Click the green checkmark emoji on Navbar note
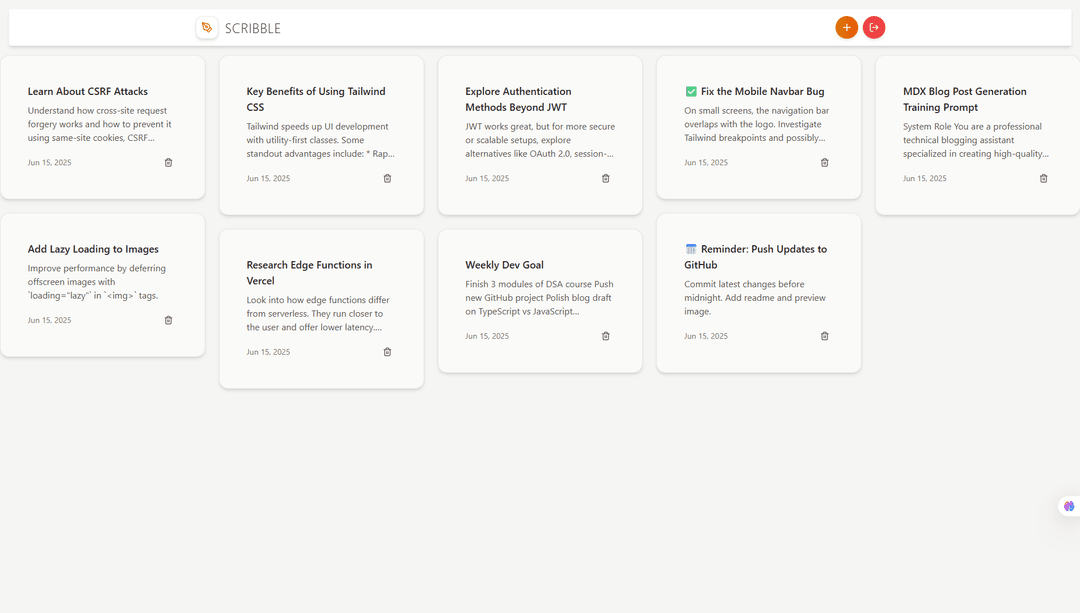Viewport: 1080px width, 613px height. (691, 92)
